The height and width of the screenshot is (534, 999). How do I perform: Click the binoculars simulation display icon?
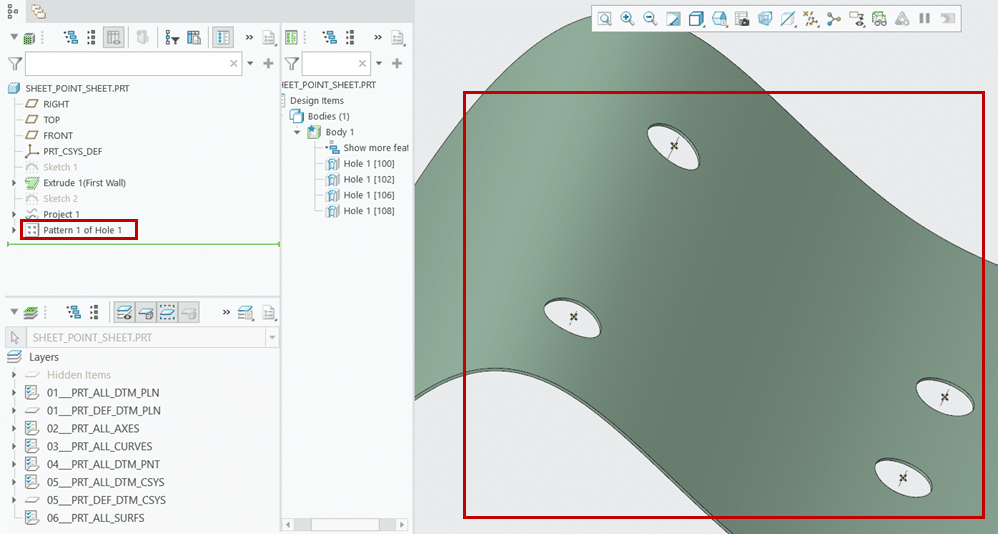(879, 18)
